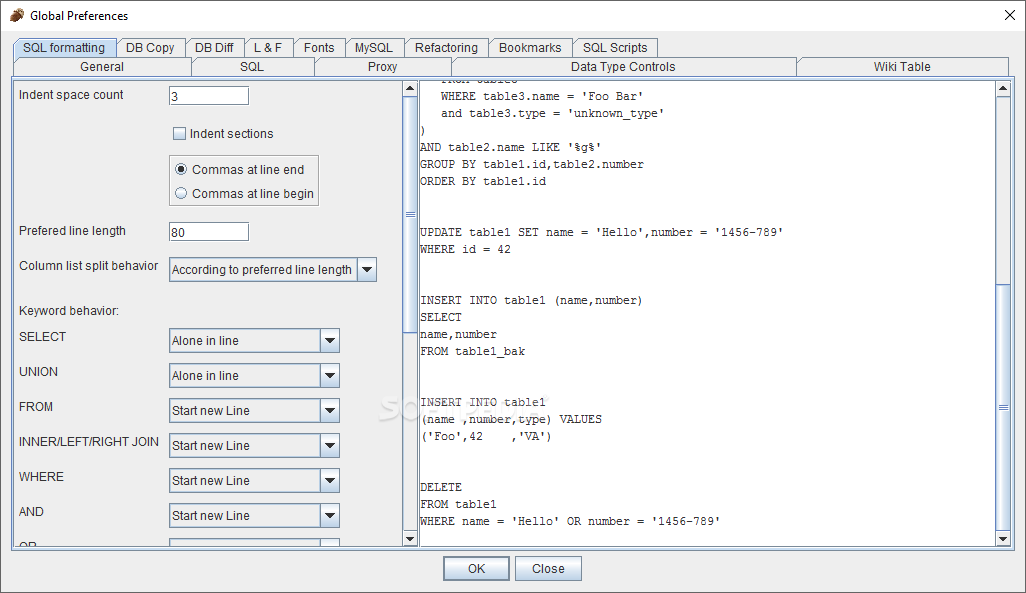Viewport: 1026px width, 593px height.
Task: Open the DB Copy tab
Action: coord(150,48)
